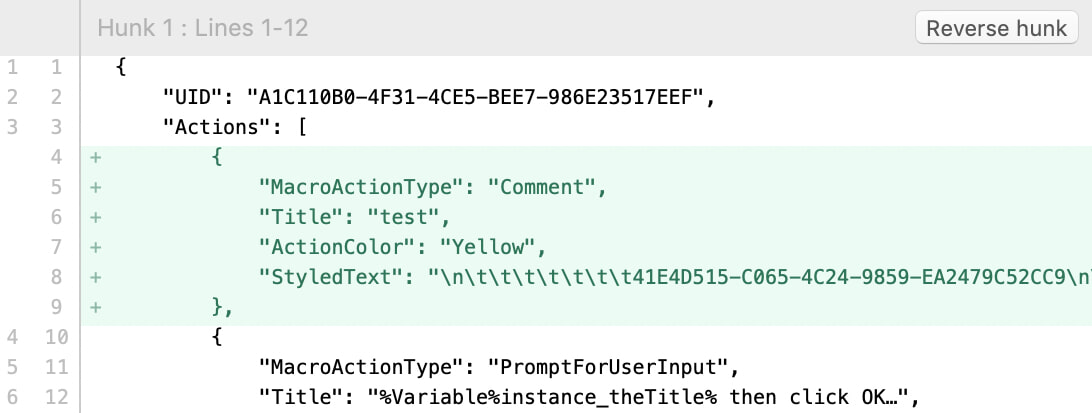Select the Hunk 1 : Lines 1-12 header
Image resolution: width=1092 pixels, height=413 pixels.
tap(203, 28)
